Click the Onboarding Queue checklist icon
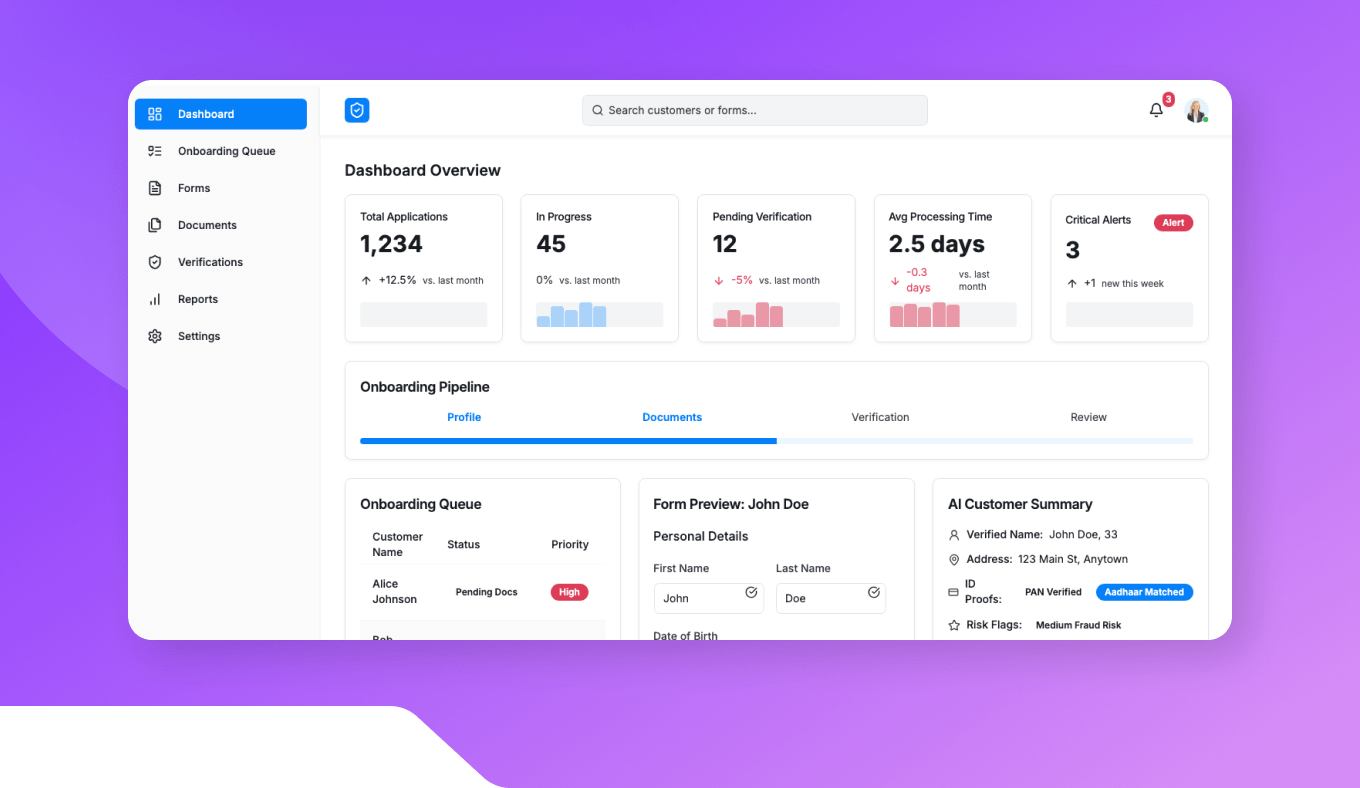Image resolution: width=1360 pixels, height=788 pixels. 155,151
